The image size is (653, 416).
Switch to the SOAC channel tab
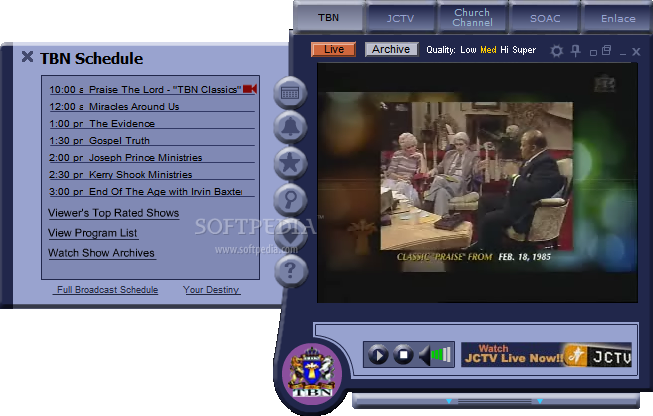coord(545,18)
